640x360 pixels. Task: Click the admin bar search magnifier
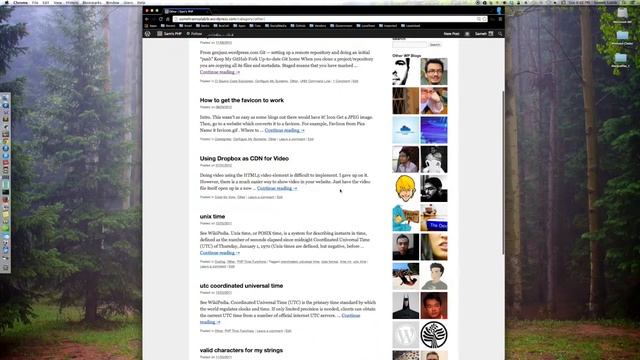coord(500,34)
